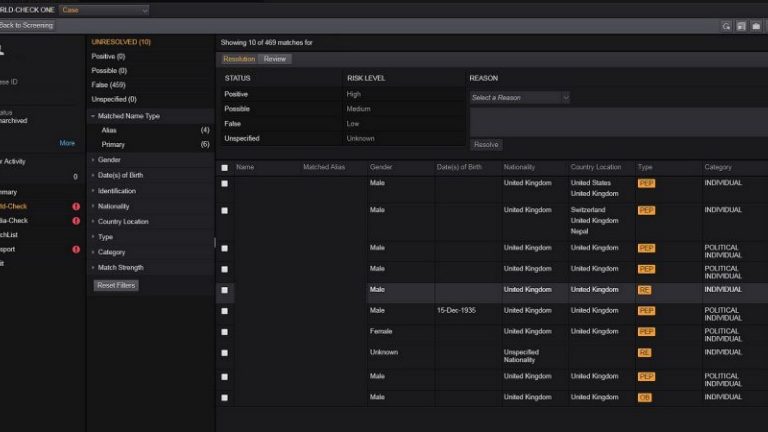This screenshot has width=768, height=432.
Task: Click the layout panel icon in toolbar
Action: click(741, 26)
